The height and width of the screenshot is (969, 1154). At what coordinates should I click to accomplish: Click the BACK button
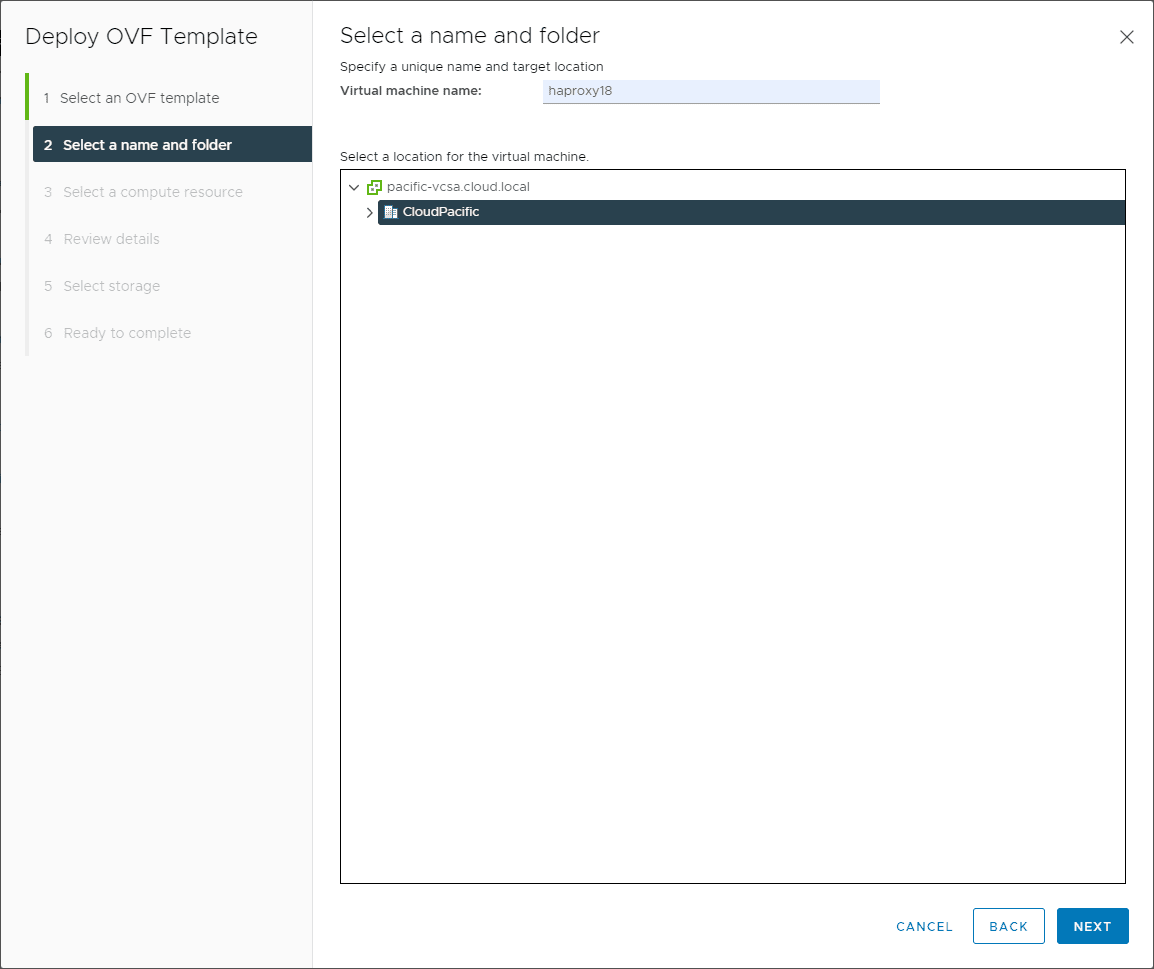tap(1008, 926)
